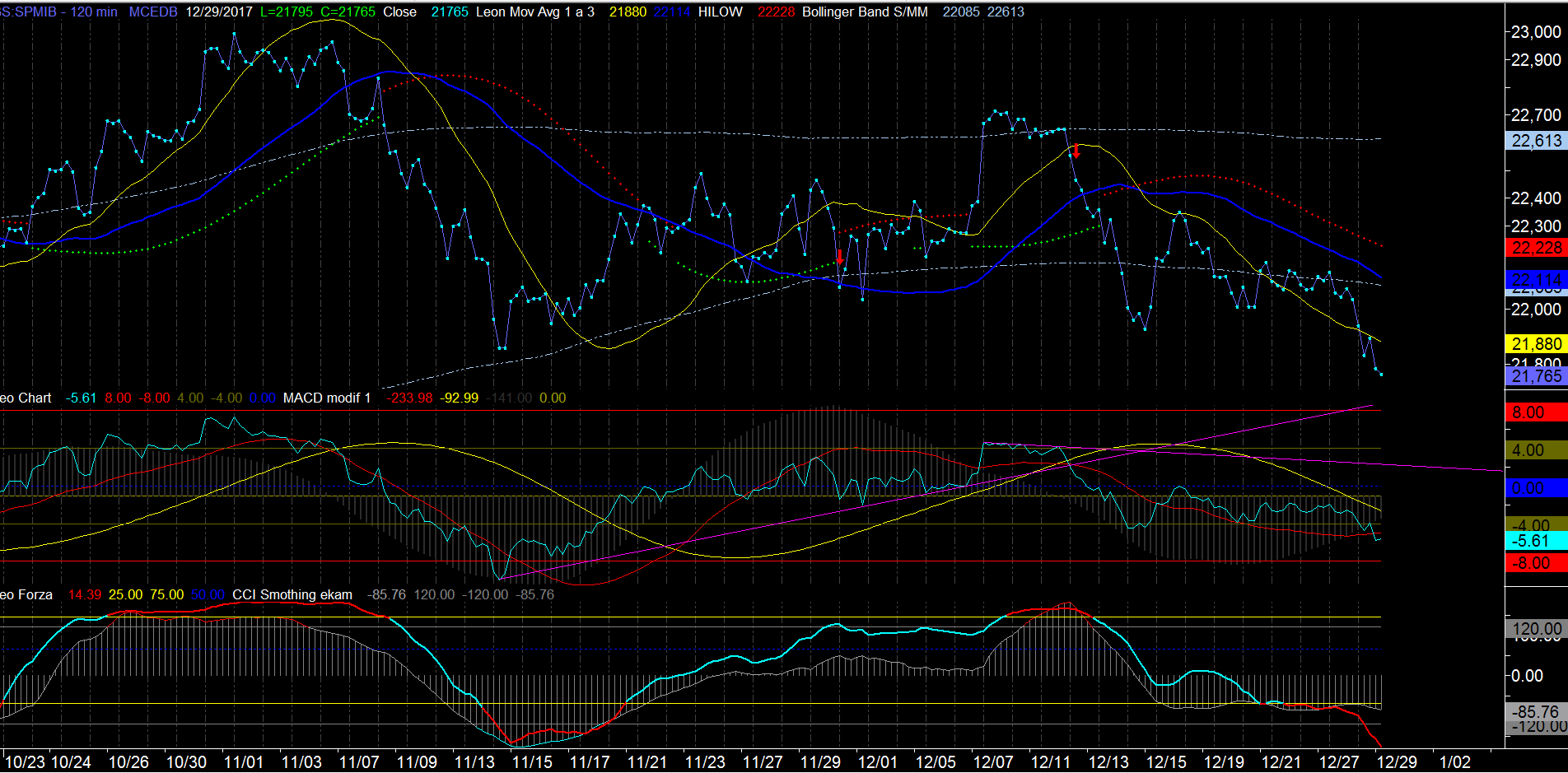Click the 11/29 date on time axis

pyautogui.click(x=820, y=762)
